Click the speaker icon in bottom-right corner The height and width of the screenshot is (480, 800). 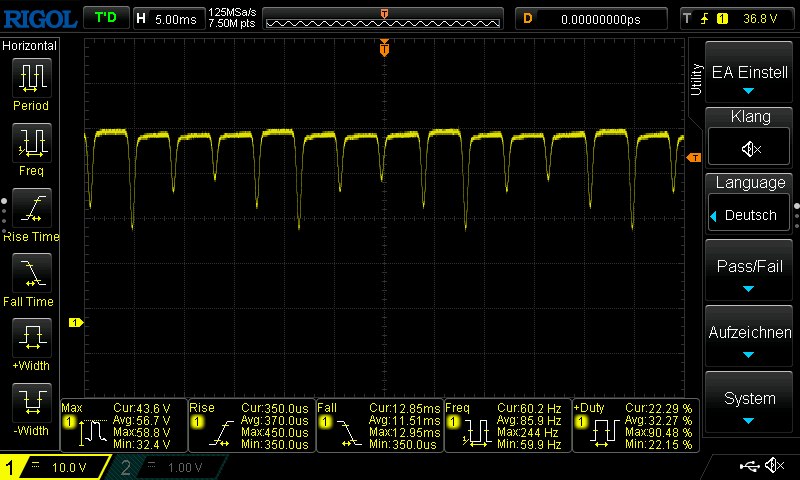tap(773, 466)
